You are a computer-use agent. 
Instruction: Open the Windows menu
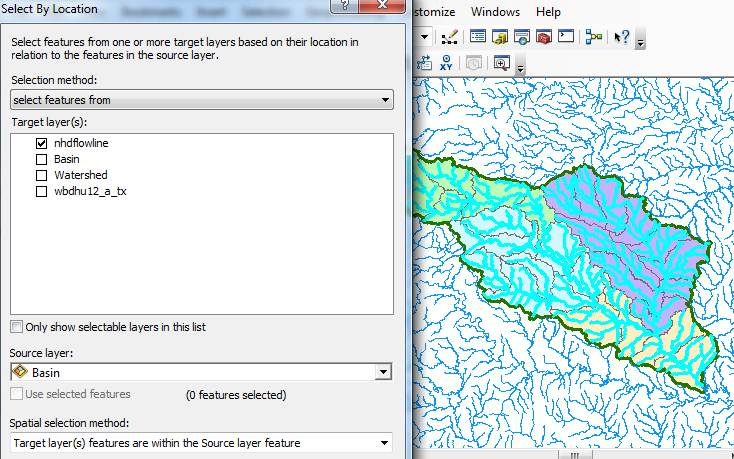click(495, 12)
